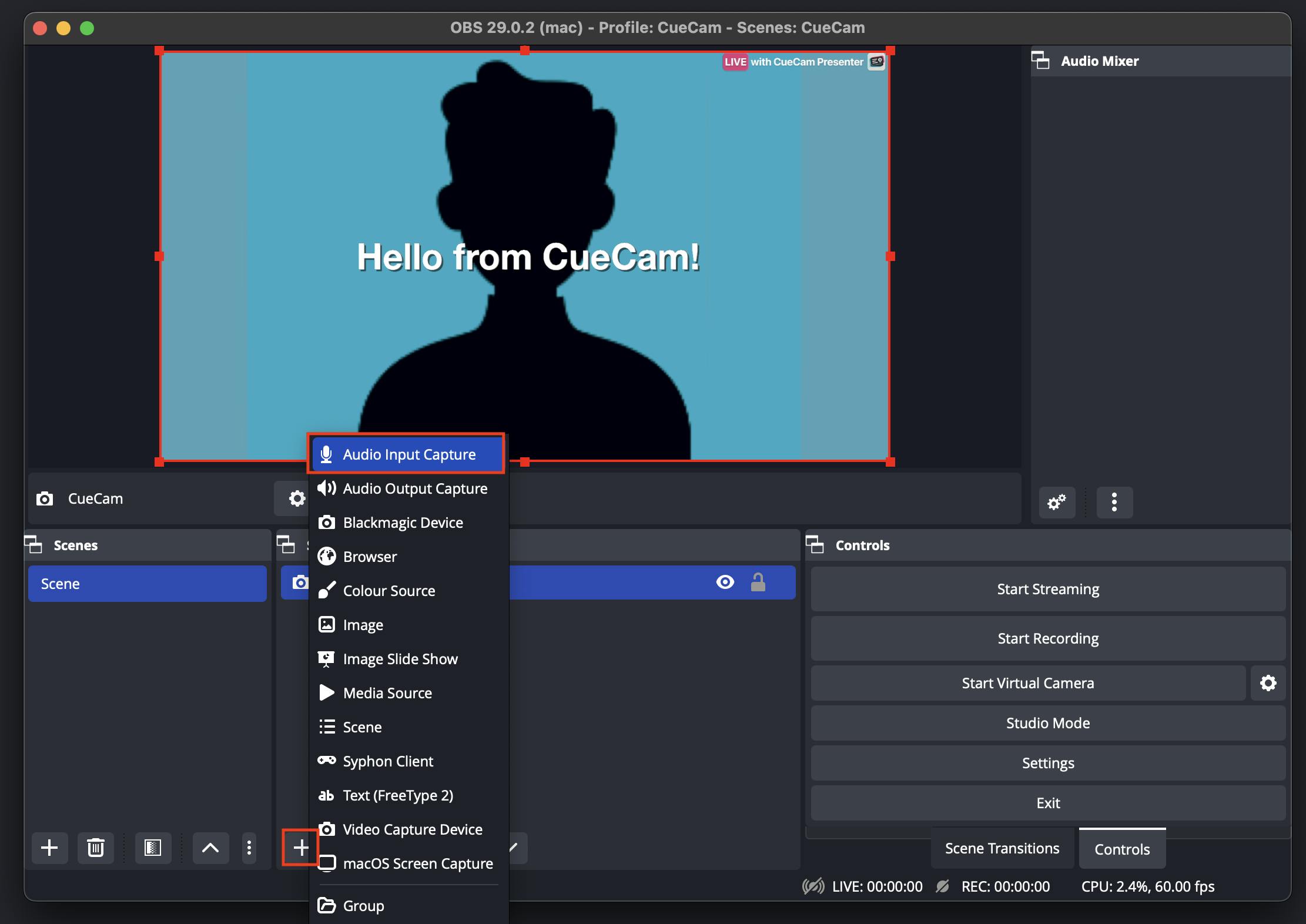Add a Browser source

pos(408,557)
